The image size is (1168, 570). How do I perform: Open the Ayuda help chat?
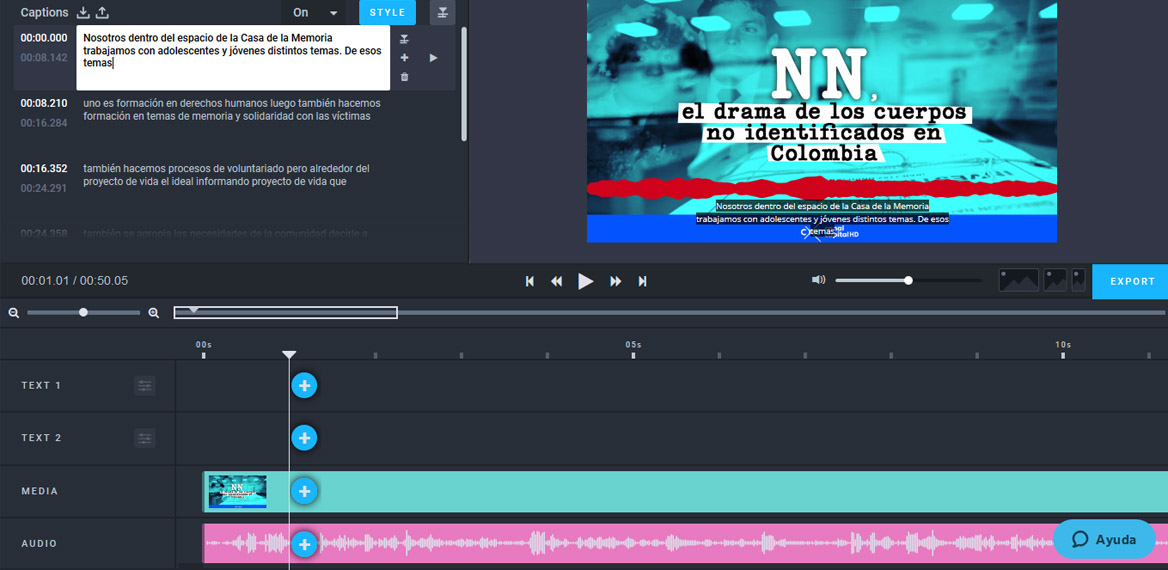click(1104, 539)
